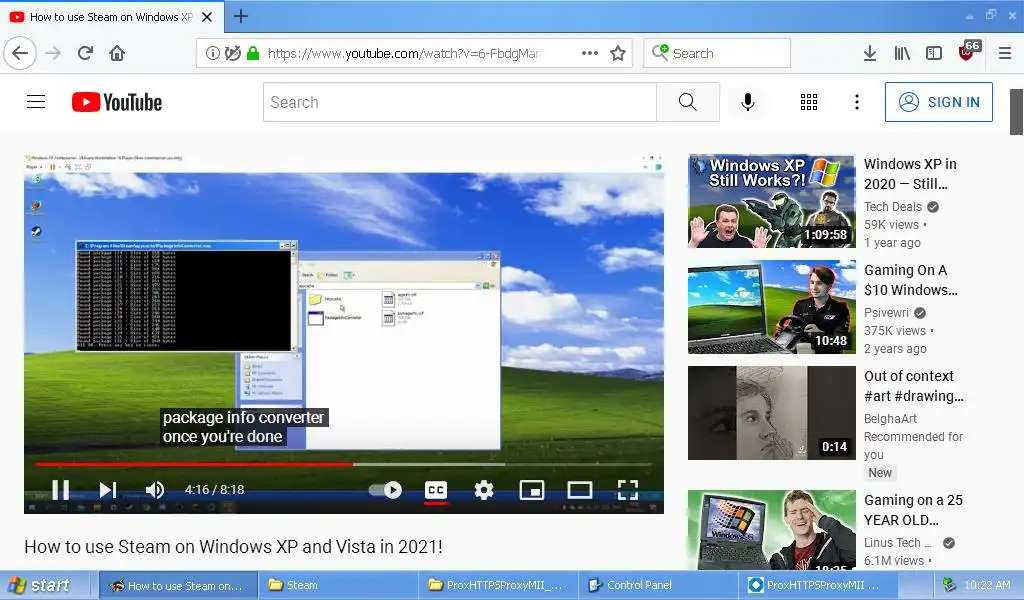Click the YouTube search magnifier button
Image resolution: width=1024 pixels, height=600 pixels.
[x=688, y=102]
